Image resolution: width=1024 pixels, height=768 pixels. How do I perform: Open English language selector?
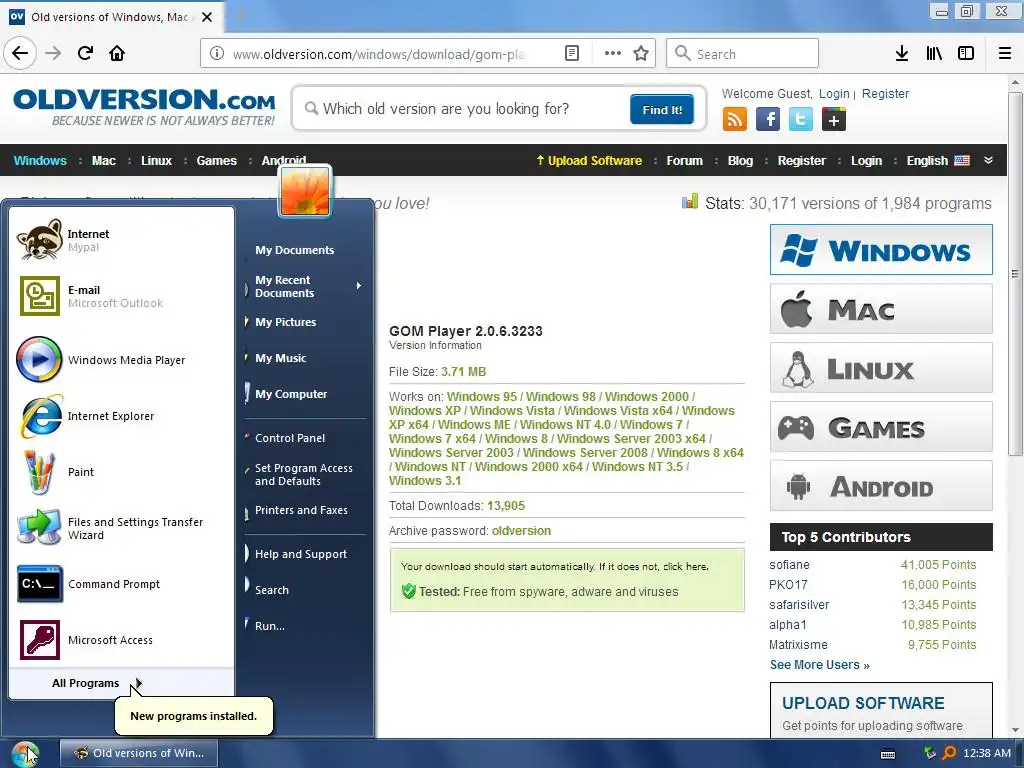click(x=938, y=160)
